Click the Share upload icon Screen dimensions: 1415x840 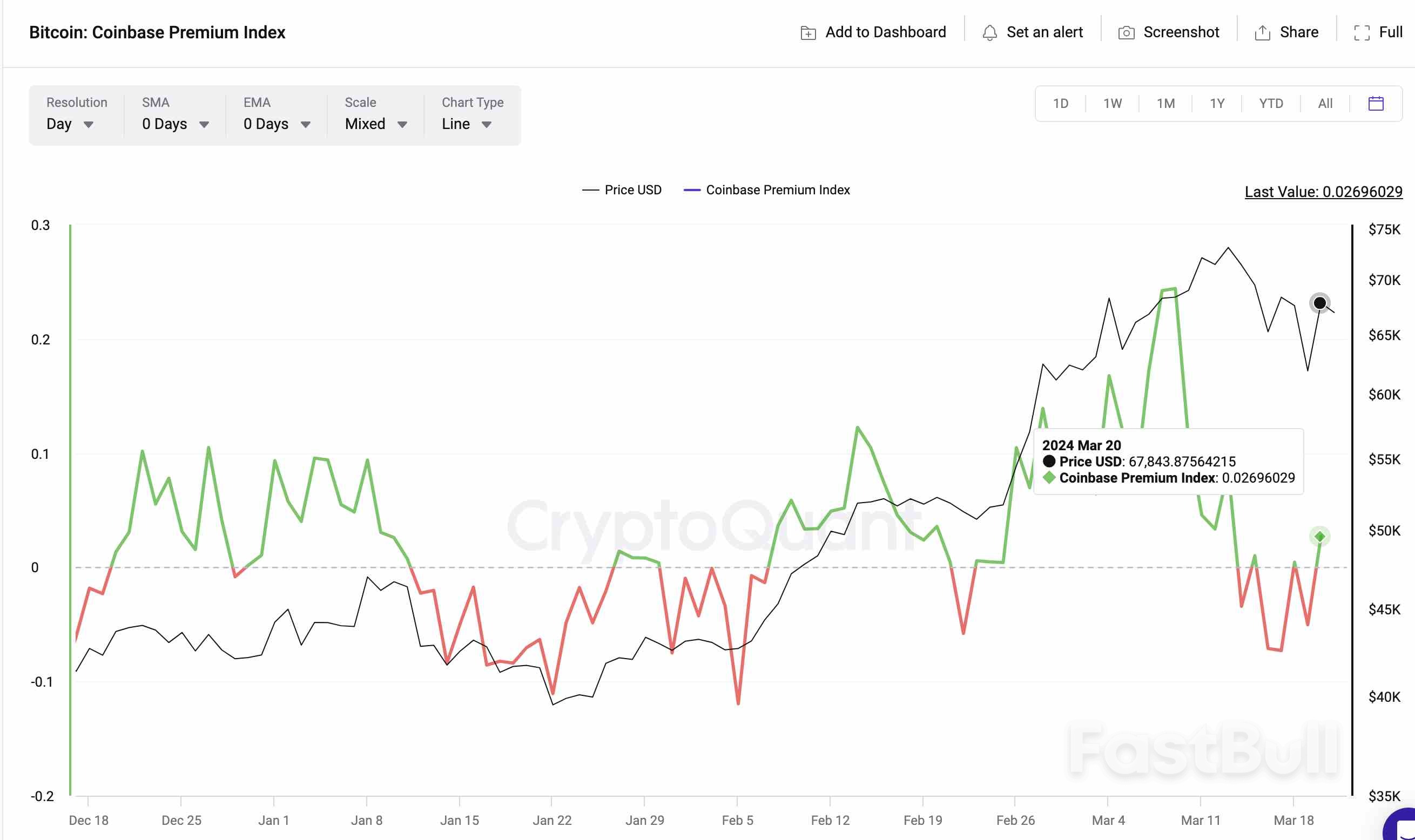coord(1262,33)
